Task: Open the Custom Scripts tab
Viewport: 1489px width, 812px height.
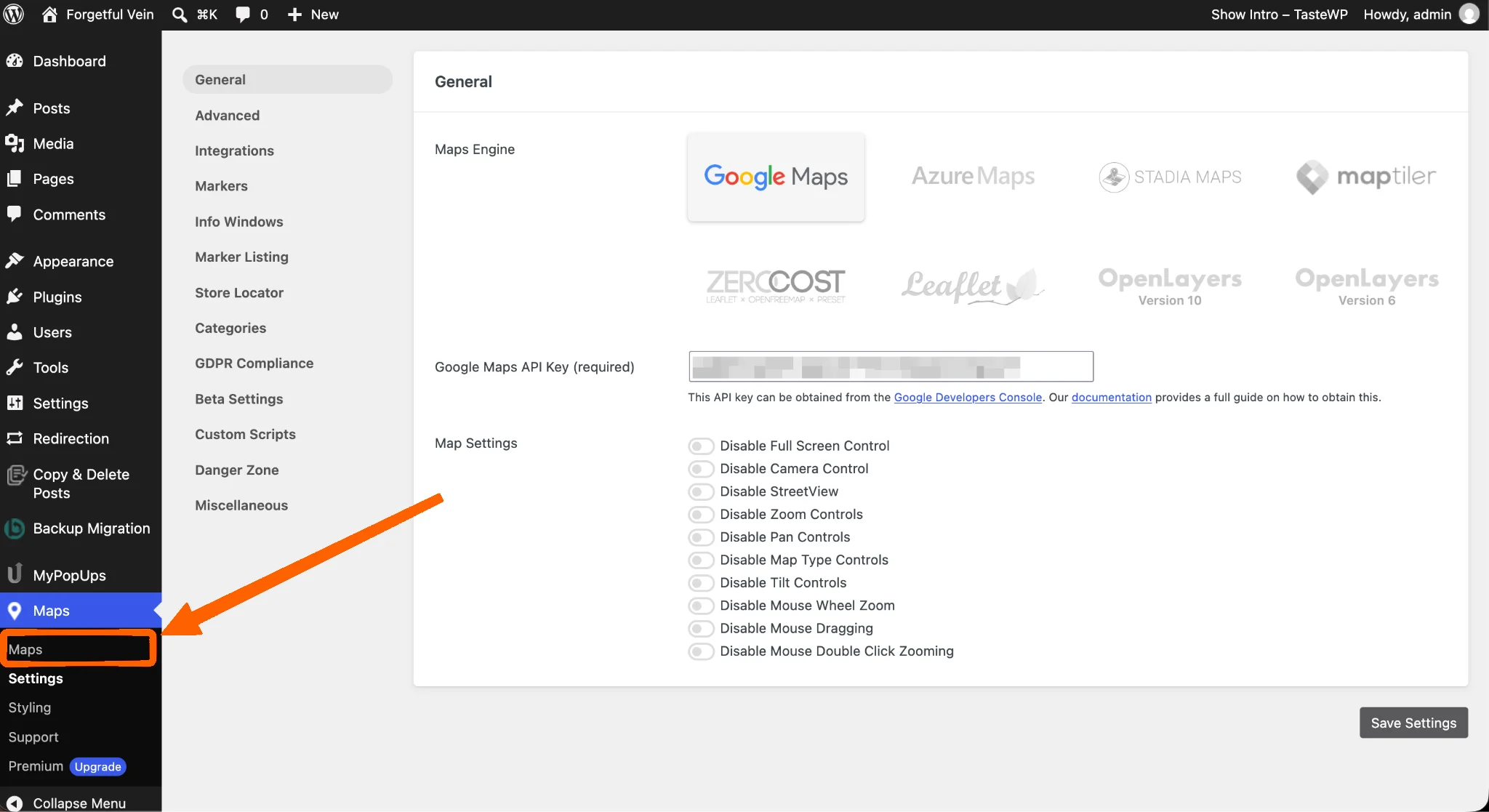Action: pos(245,434)
